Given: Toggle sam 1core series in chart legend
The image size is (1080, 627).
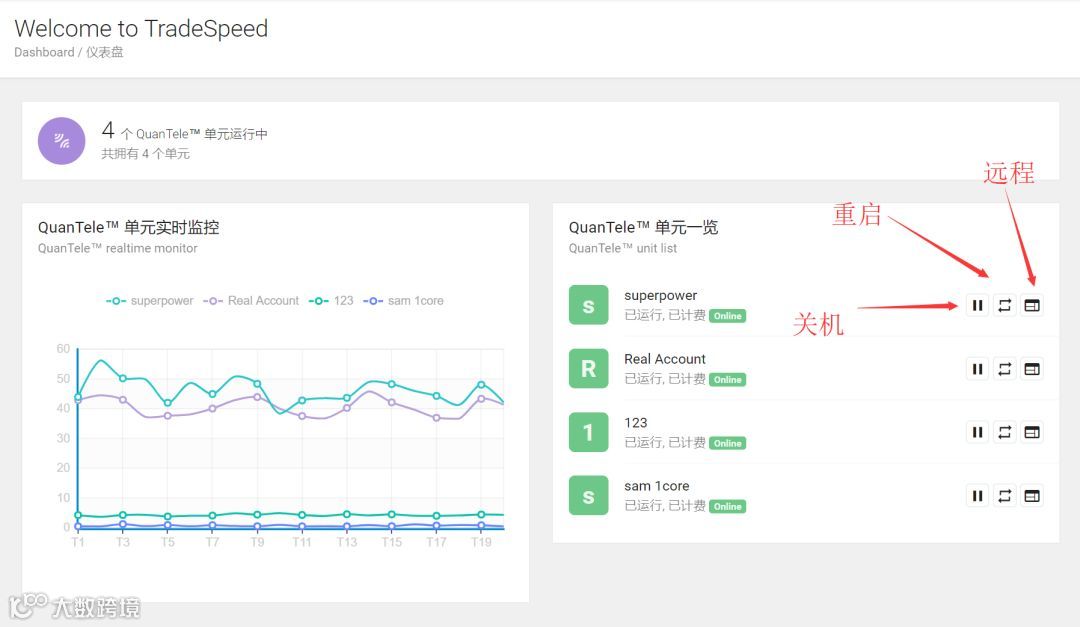Looking at the screenshot, I should [404, 300].
